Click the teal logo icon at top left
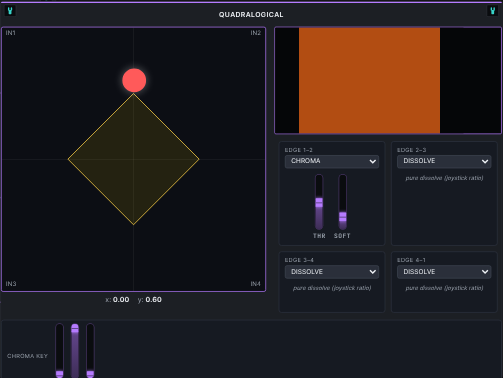 [x=10, y=11]
